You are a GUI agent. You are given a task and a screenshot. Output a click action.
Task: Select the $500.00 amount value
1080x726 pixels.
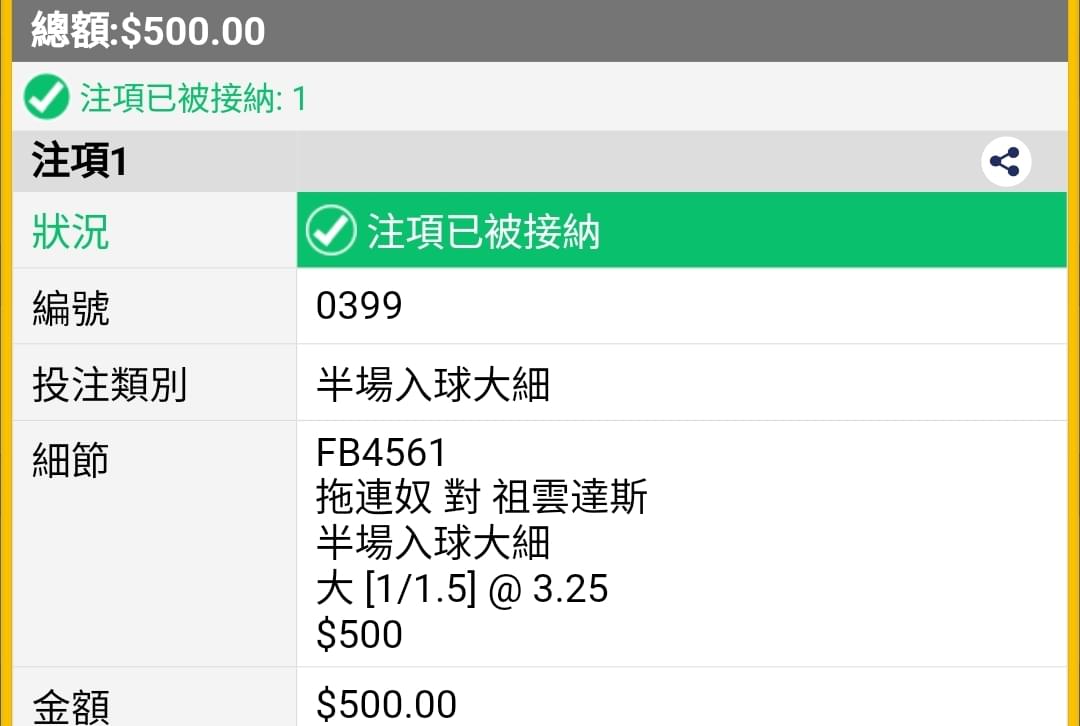[386, 705]
